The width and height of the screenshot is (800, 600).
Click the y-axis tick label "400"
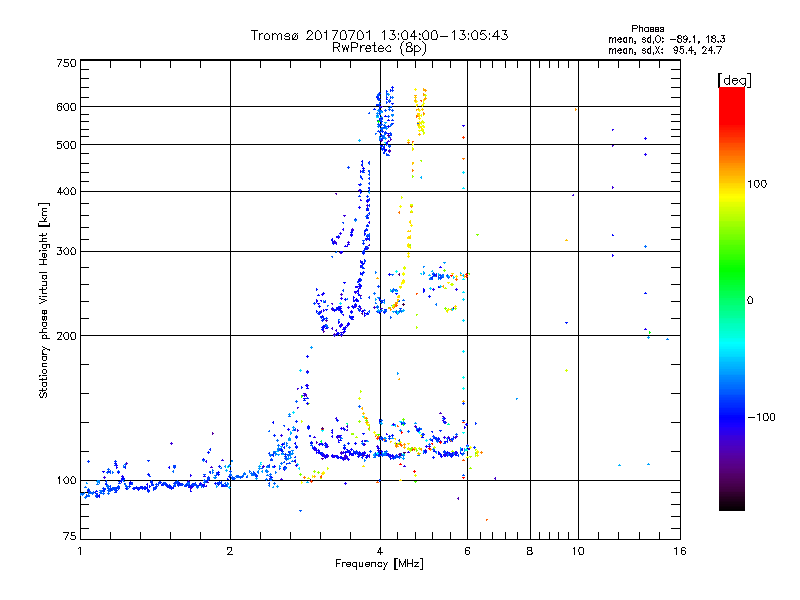(66, 192)
